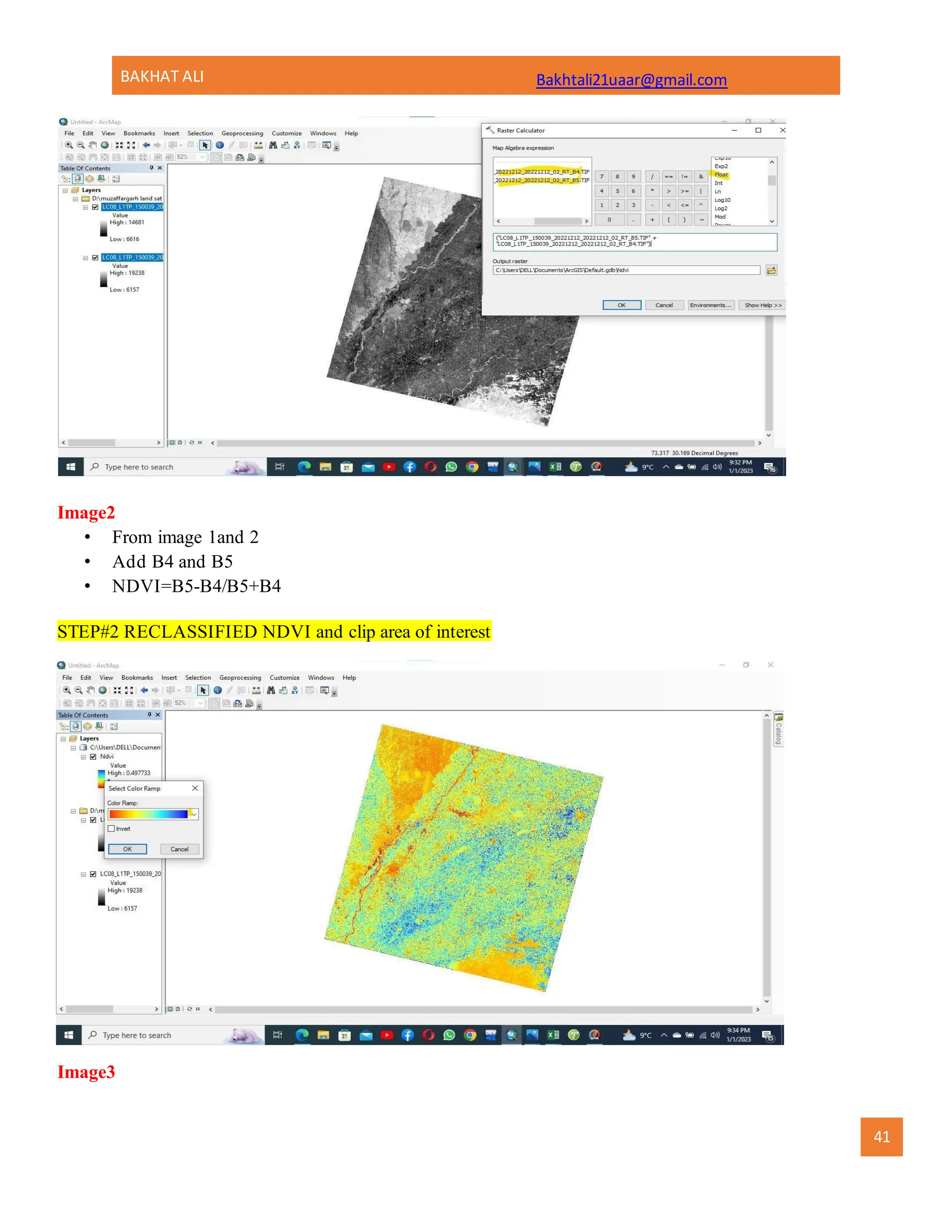Collapse the C:\Users\DELL\Documen node
The height and width of the screenshot is (1232, 952).
[x=73, y=748]
